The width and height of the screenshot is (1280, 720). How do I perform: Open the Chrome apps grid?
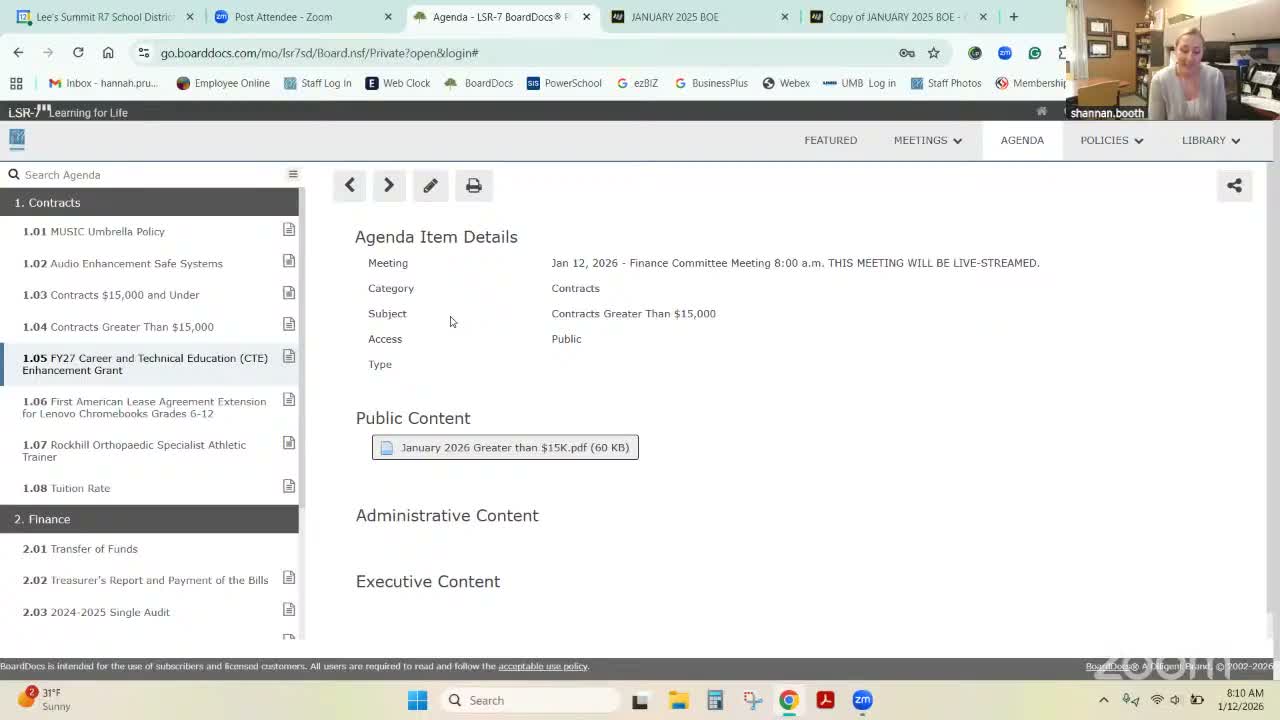point(16,83)
